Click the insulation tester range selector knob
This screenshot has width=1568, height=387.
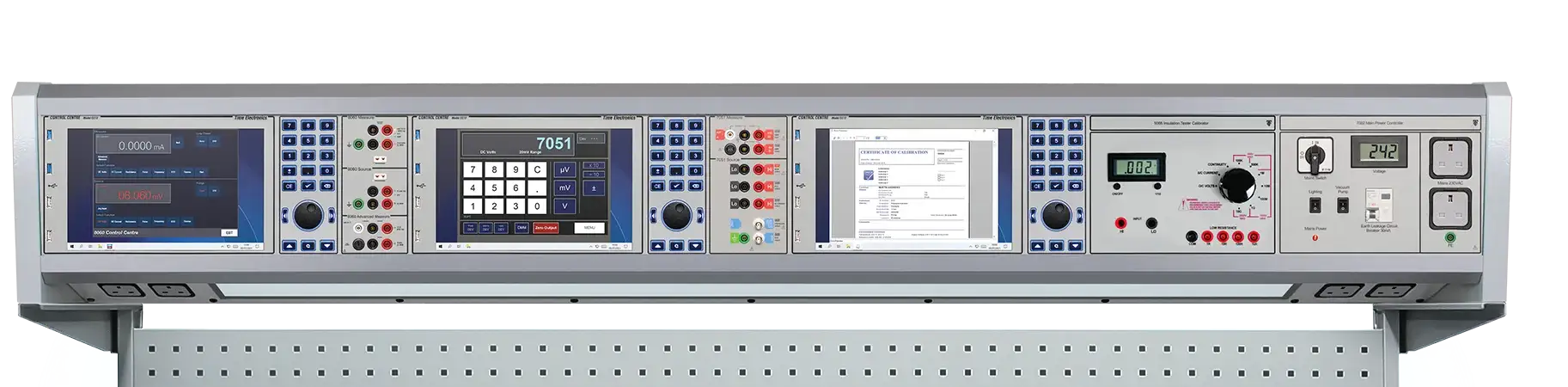(1238, 185)
